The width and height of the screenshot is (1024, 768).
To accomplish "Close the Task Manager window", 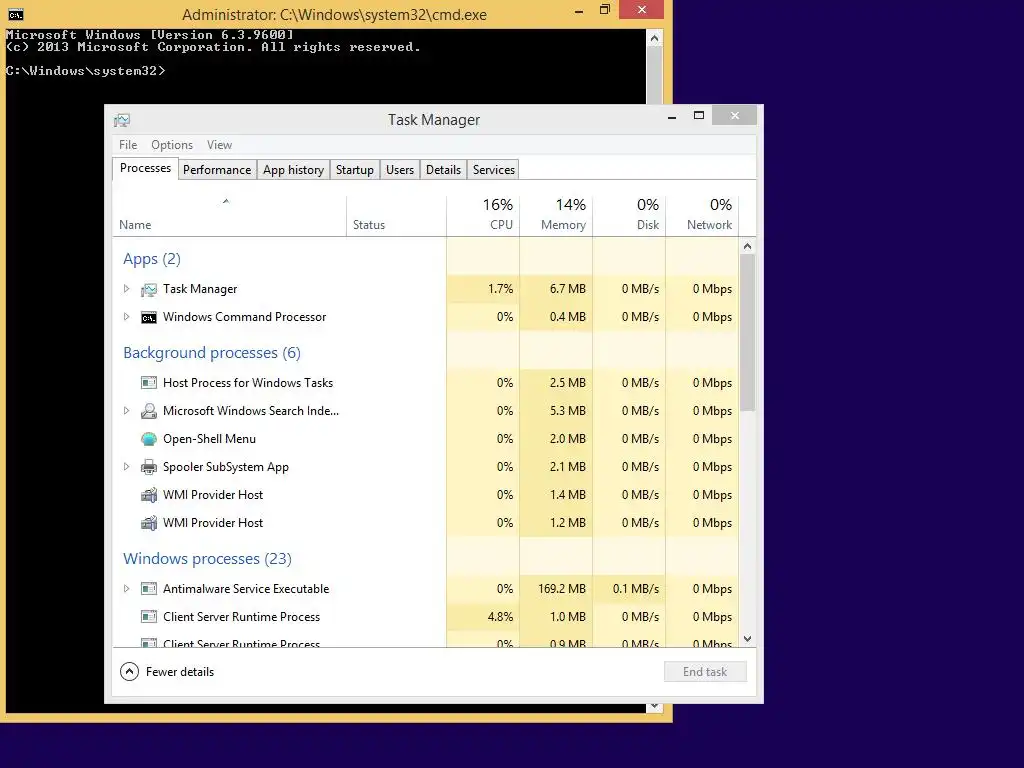I will (735, 116).
